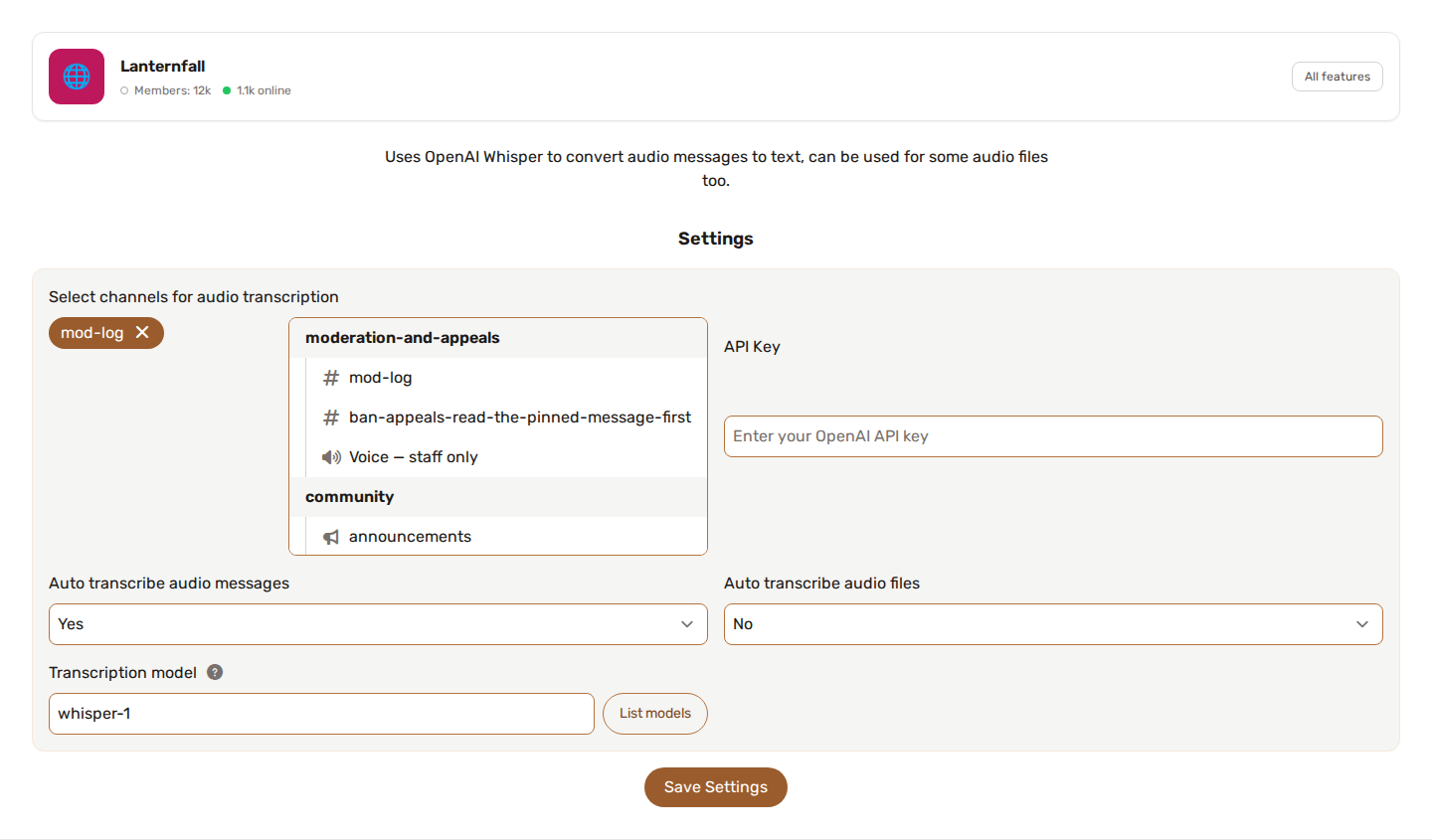This screenshot has width=1432, height=840.
Task: Click the speaker icon for Voice channel
Action: (x=331, y=457)
